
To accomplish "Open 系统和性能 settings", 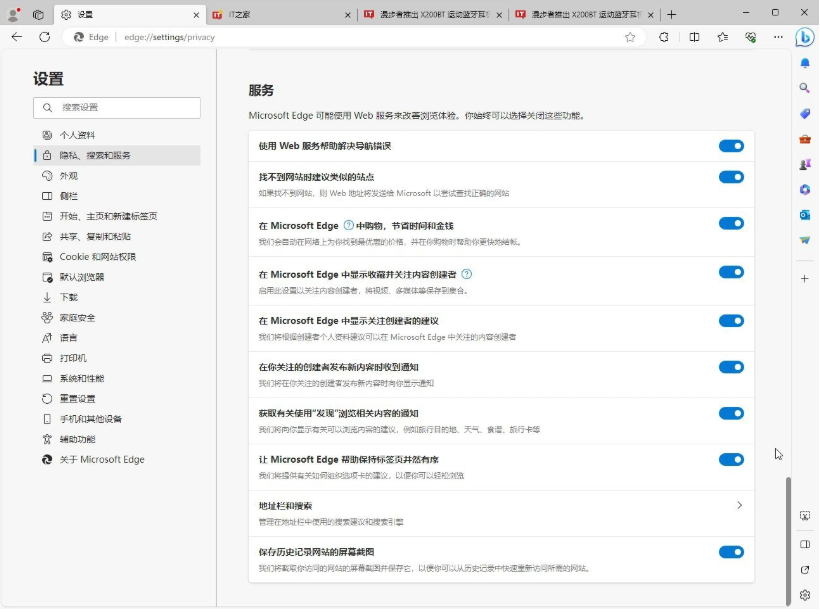I will (117, 378).
